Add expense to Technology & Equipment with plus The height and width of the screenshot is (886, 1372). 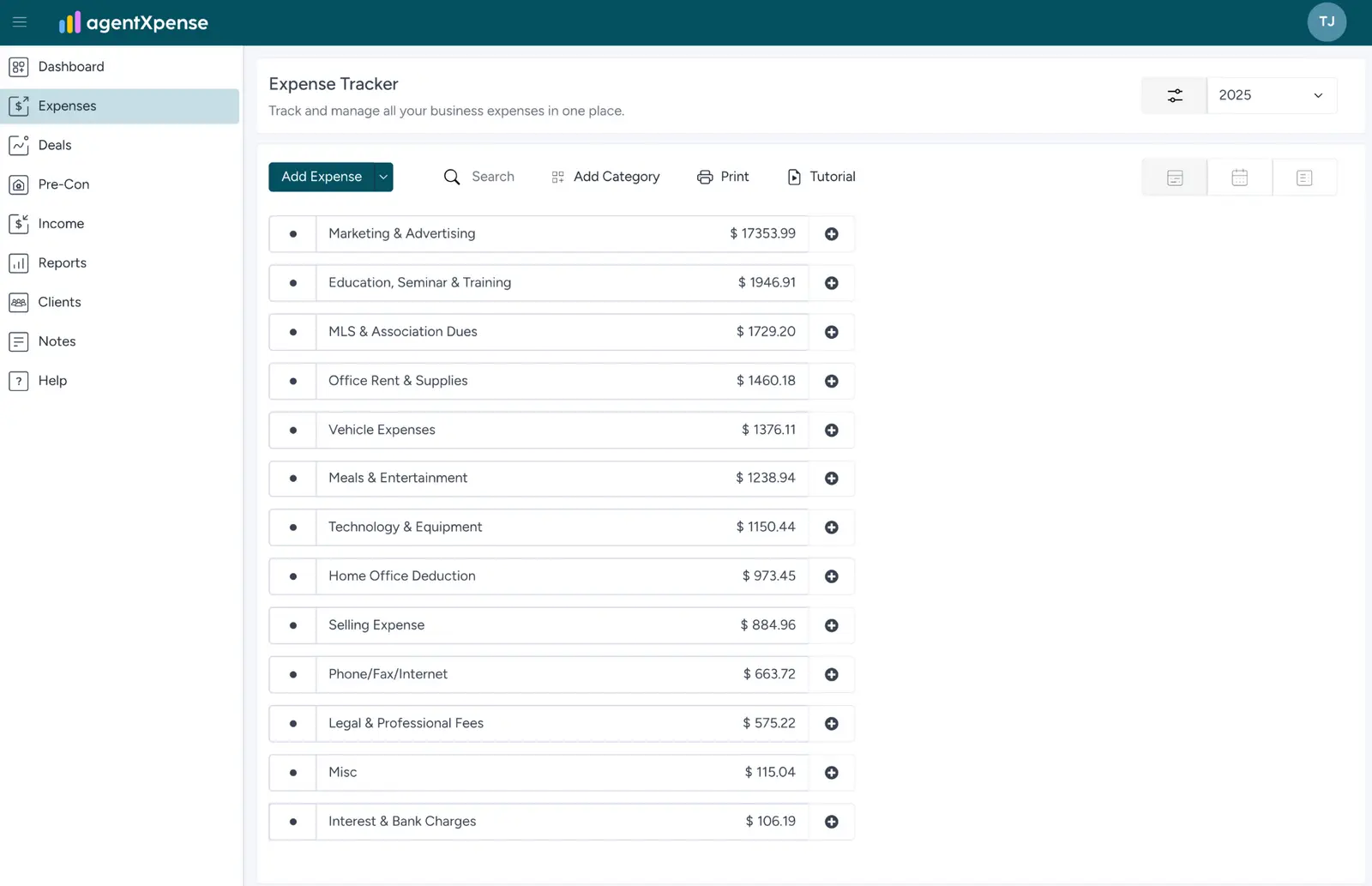832,527
